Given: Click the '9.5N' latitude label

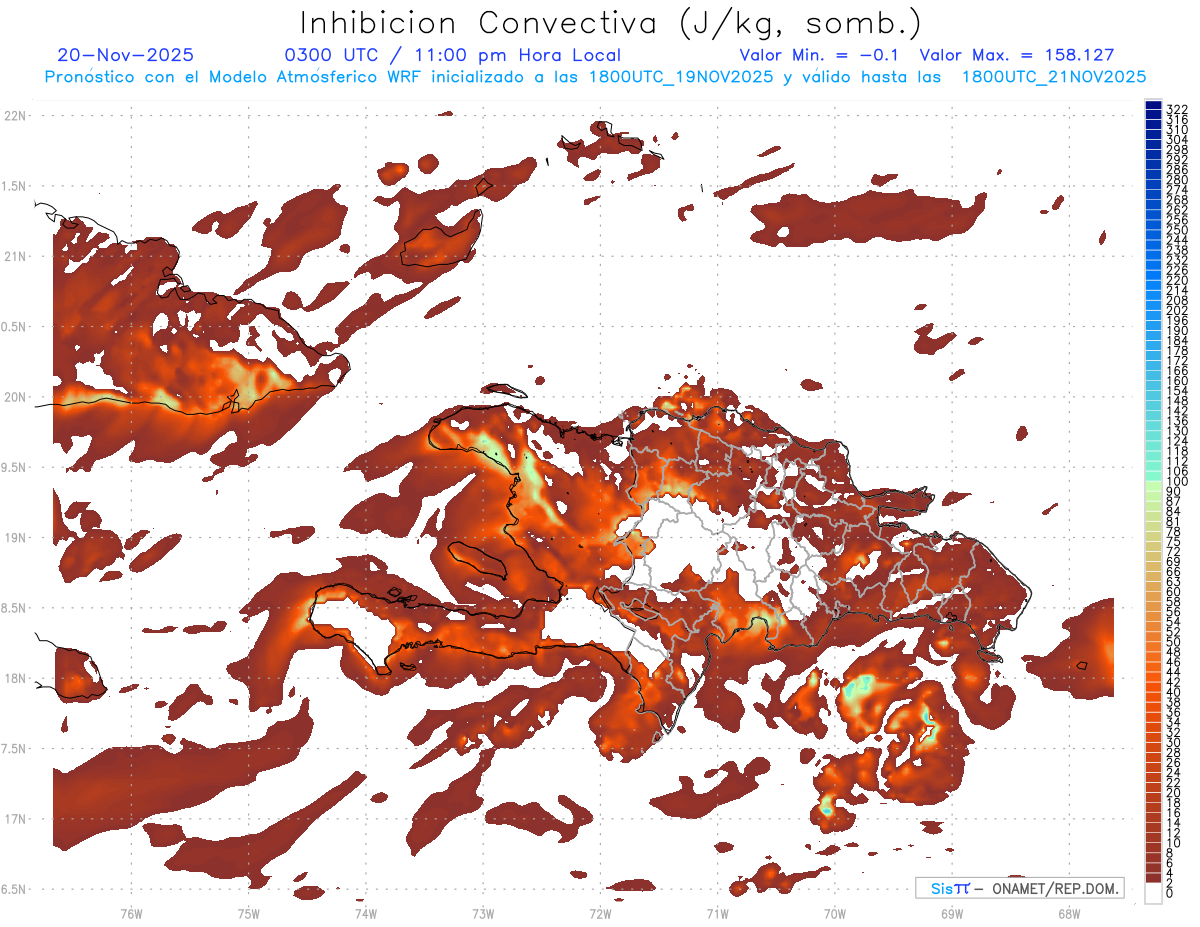Looking at the screenshot, I should coord(15,468).
